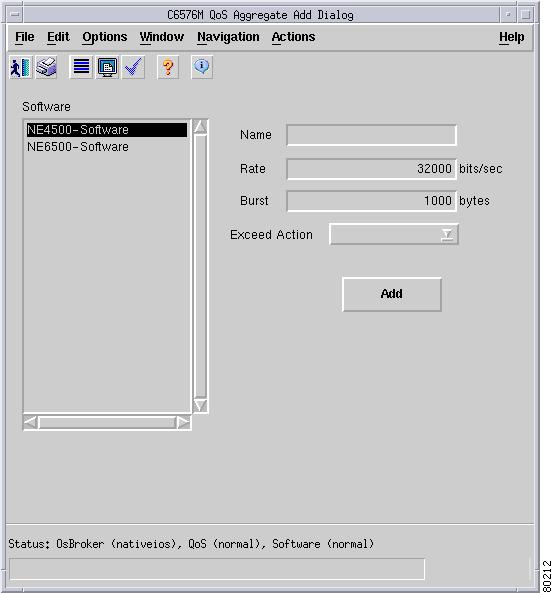Viewport: 553px width, 593px height.
Task: Click the Software list right scroll arrow
Action: [x=183, y=422]
